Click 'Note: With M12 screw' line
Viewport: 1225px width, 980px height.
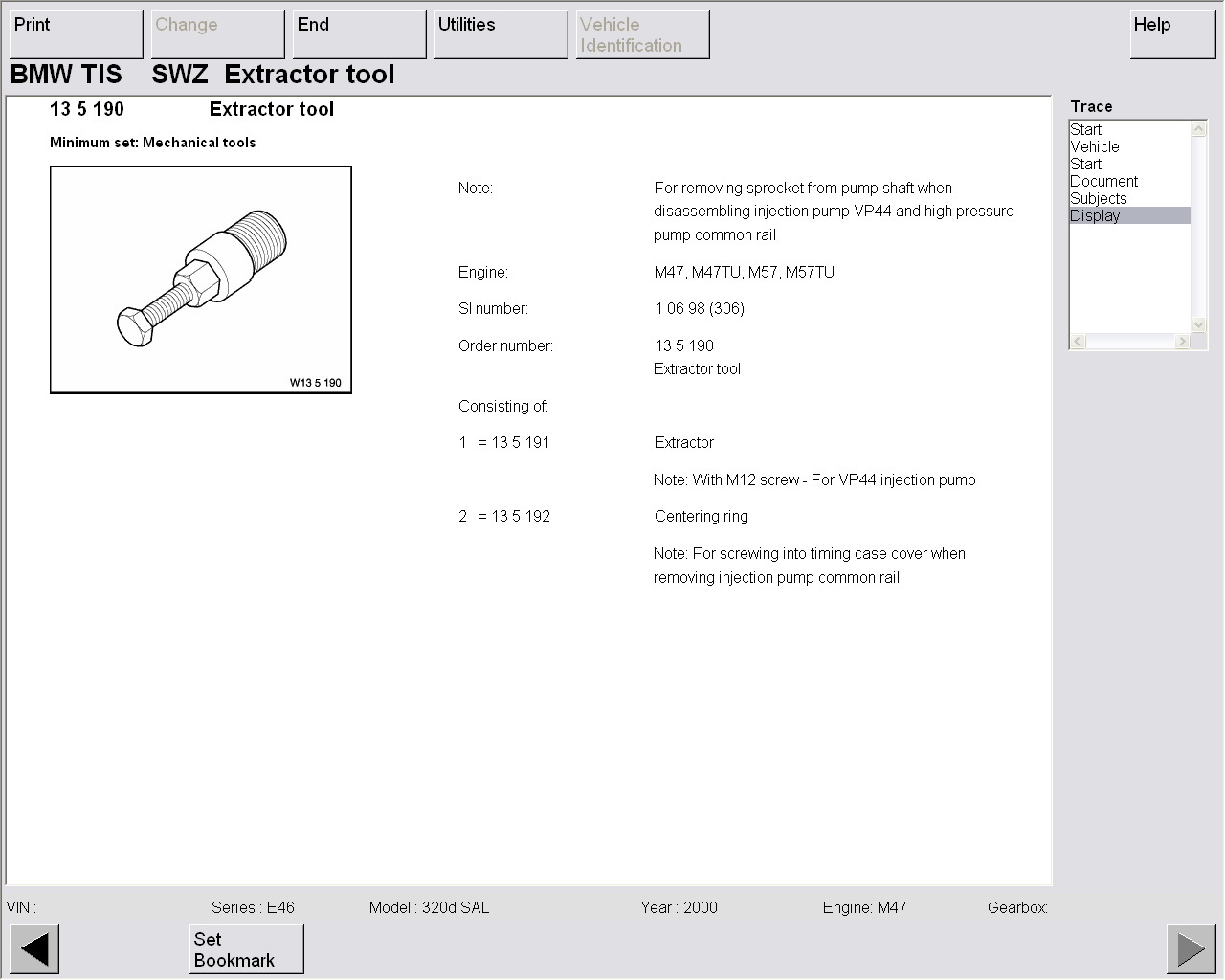(x=814, y=479)
